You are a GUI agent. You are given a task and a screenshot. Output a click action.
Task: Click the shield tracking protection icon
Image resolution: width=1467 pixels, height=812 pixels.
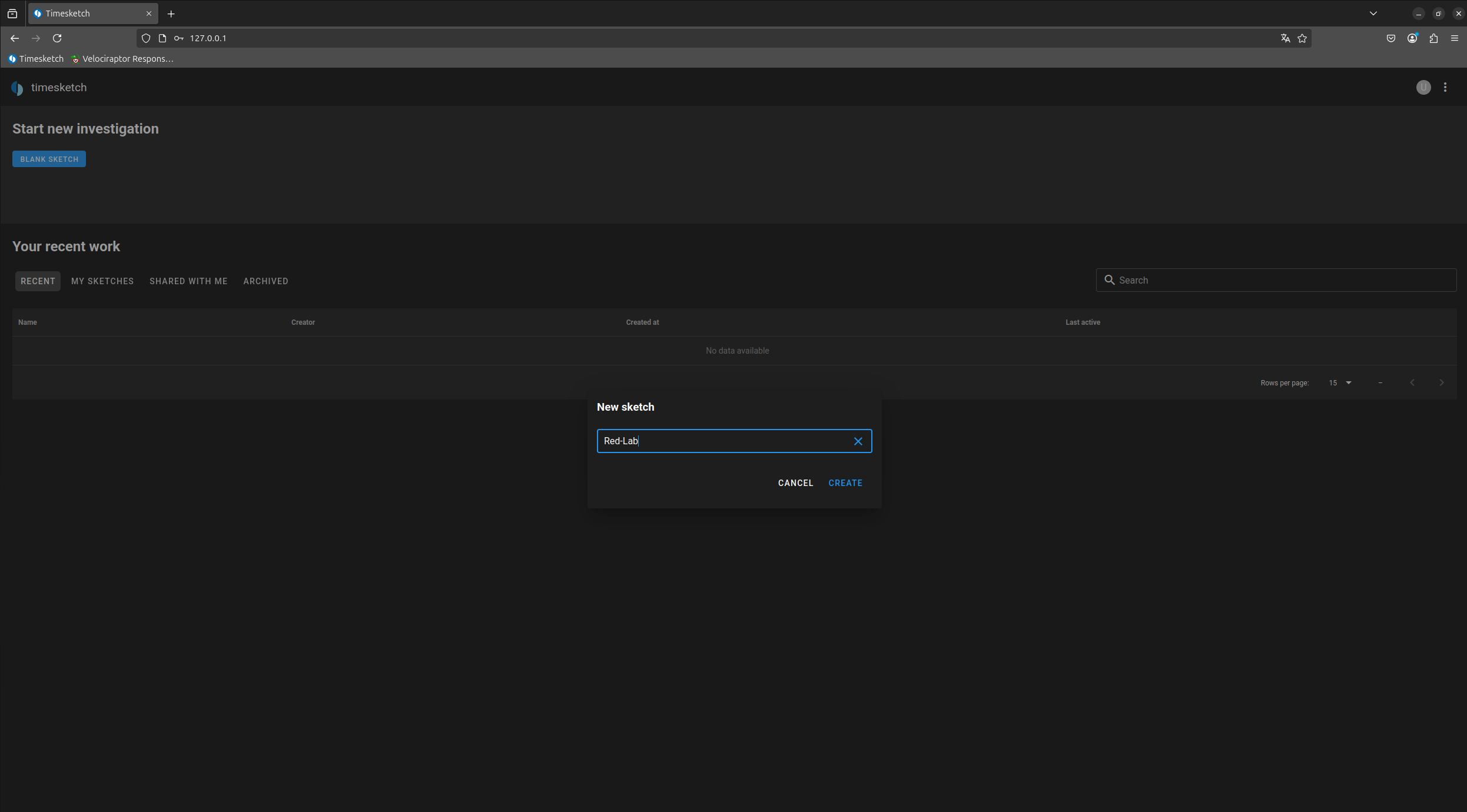pyautogui.click(x=146, y=38)
